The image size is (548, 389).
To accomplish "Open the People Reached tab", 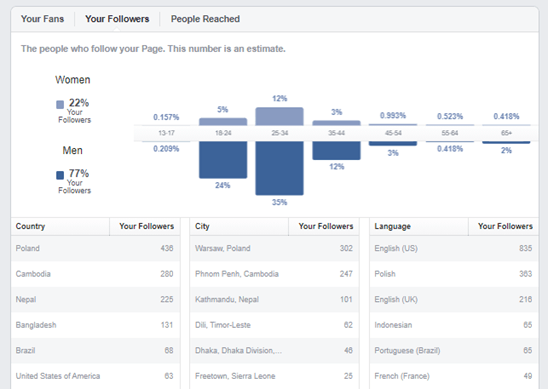I will click(205, 19).
